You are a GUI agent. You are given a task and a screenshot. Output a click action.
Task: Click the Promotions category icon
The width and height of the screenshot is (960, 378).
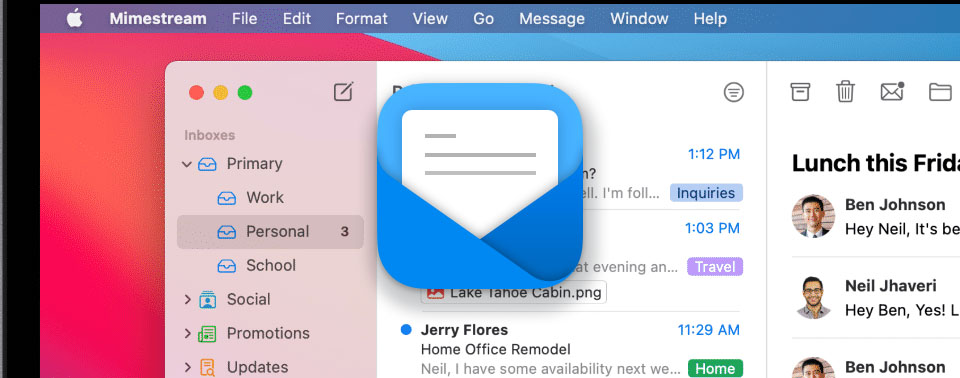coord(208,334)
